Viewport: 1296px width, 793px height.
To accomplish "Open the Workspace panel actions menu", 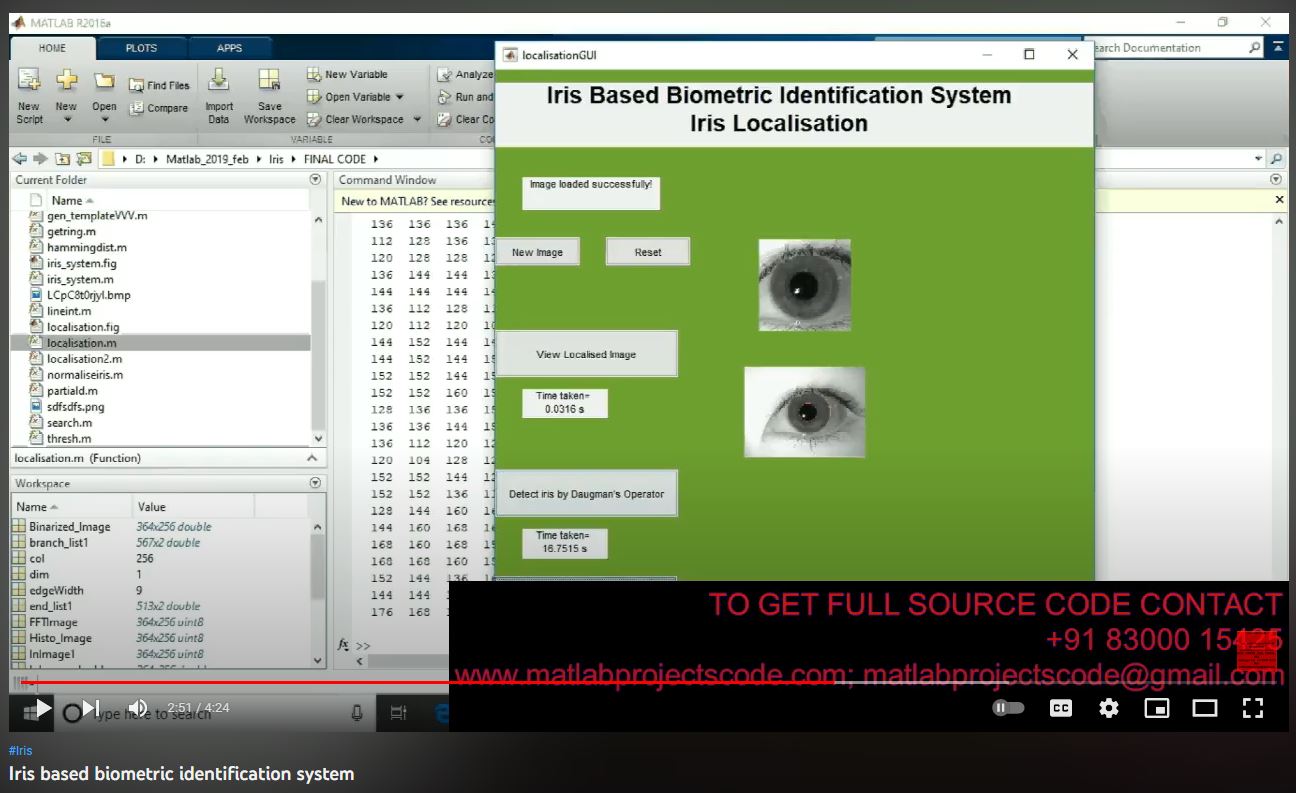I will [x=315, y=482].
